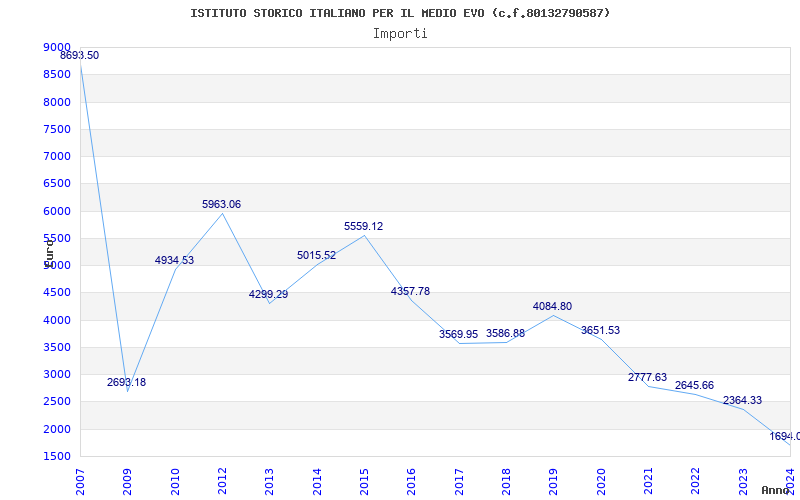The image size is (800, 500).
Task: Click the 2013 x-axis year label
Action: 269,481
